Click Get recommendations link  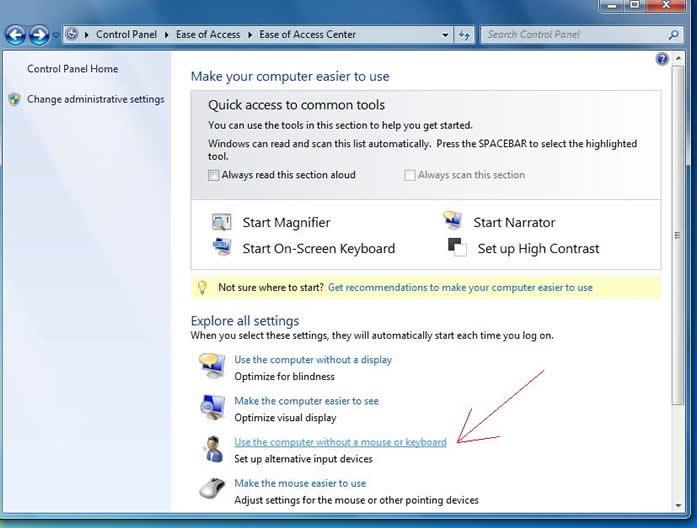coord(460,287)
